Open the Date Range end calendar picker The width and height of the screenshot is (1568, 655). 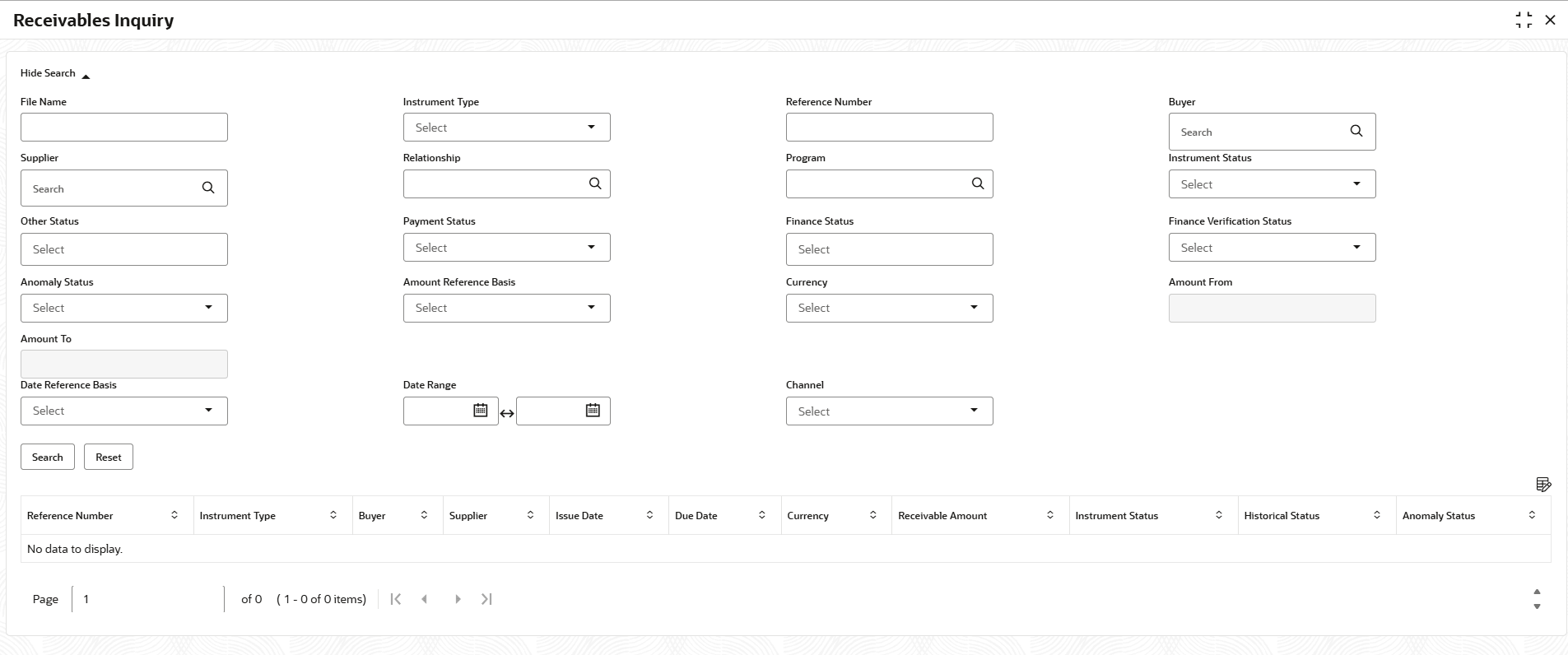coord(593,411)
